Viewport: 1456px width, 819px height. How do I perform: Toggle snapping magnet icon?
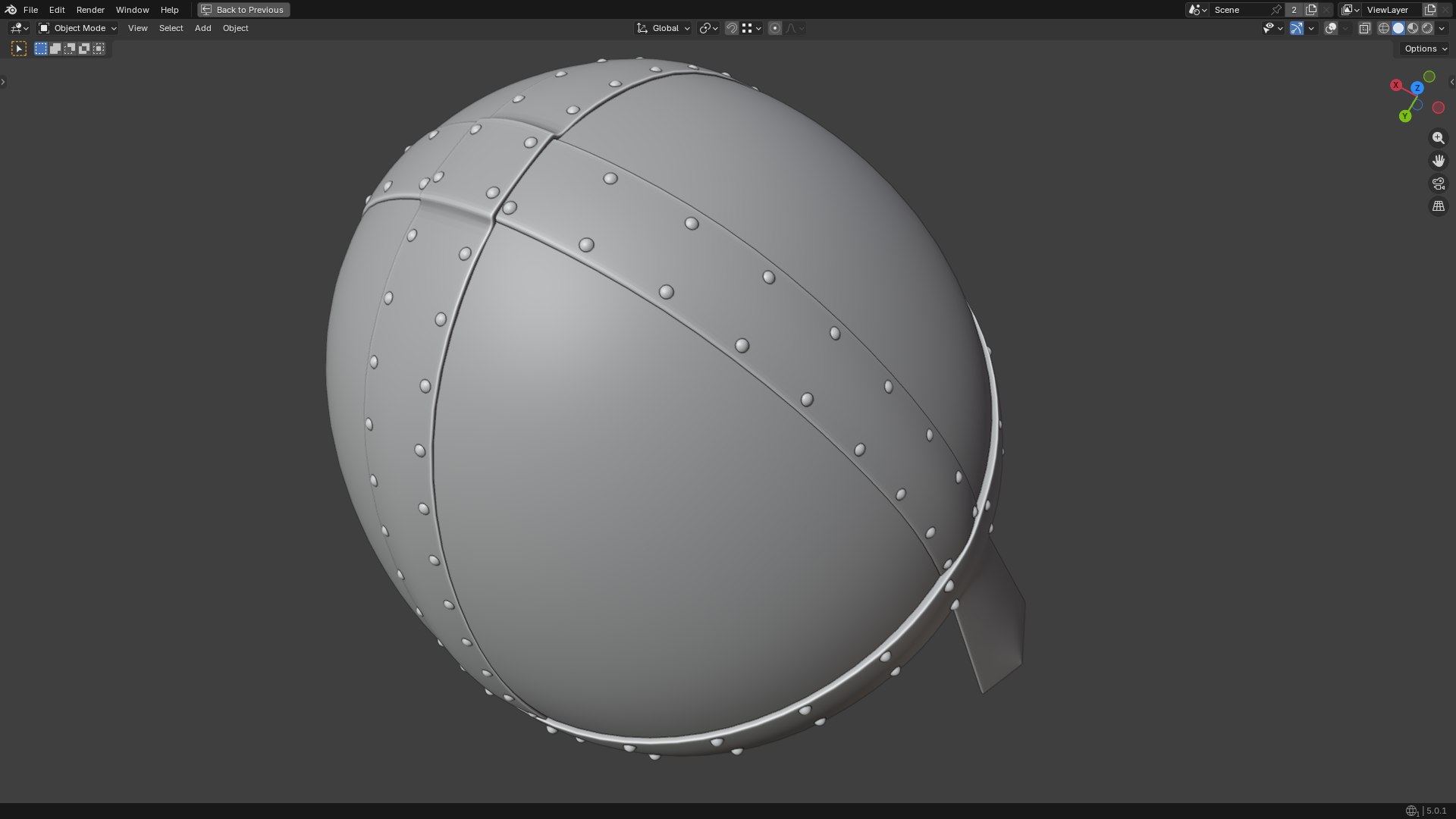click(x=732, y=28)
